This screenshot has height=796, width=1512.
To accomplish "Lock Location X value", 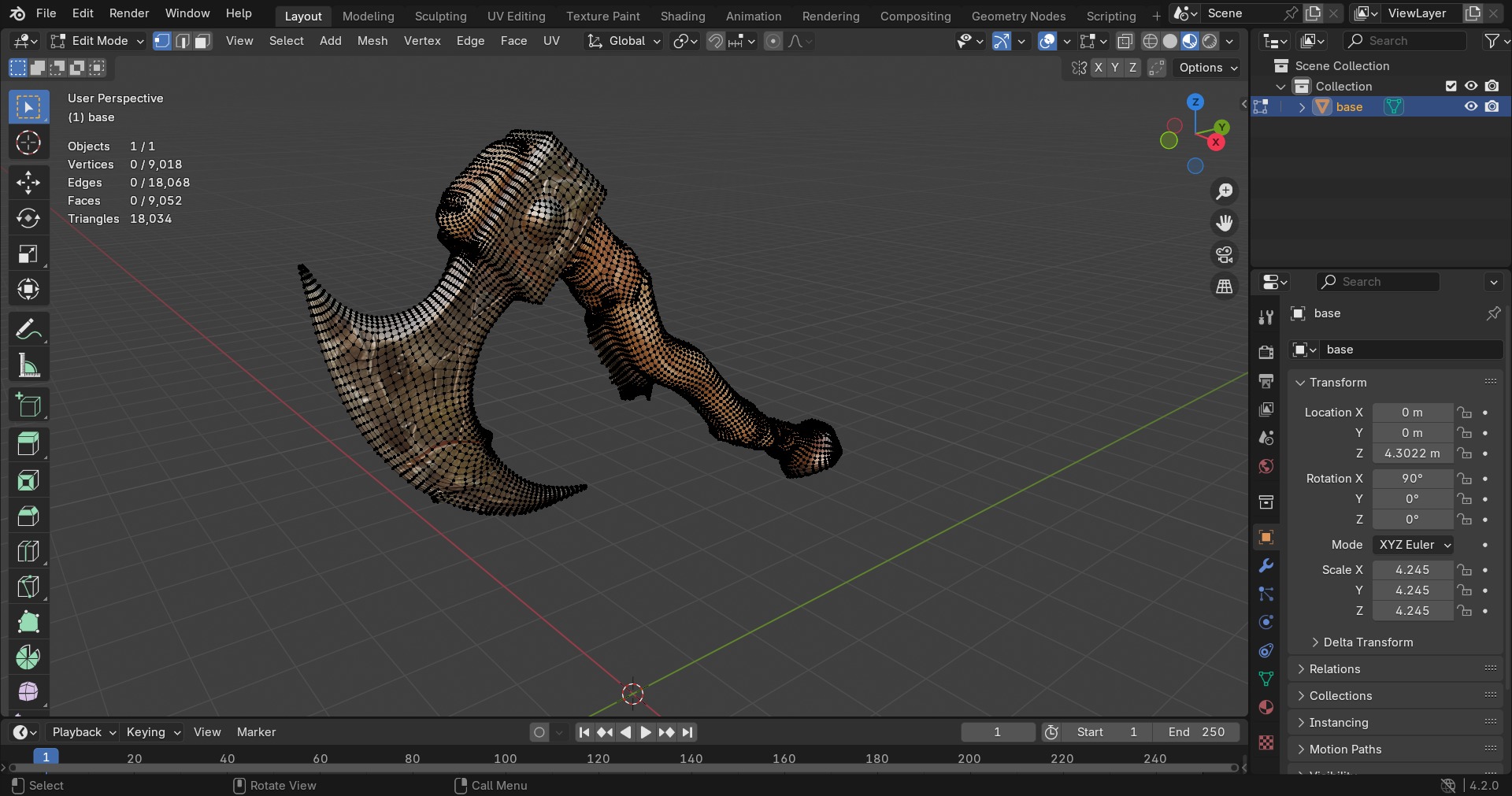I will coord(1465,413).
